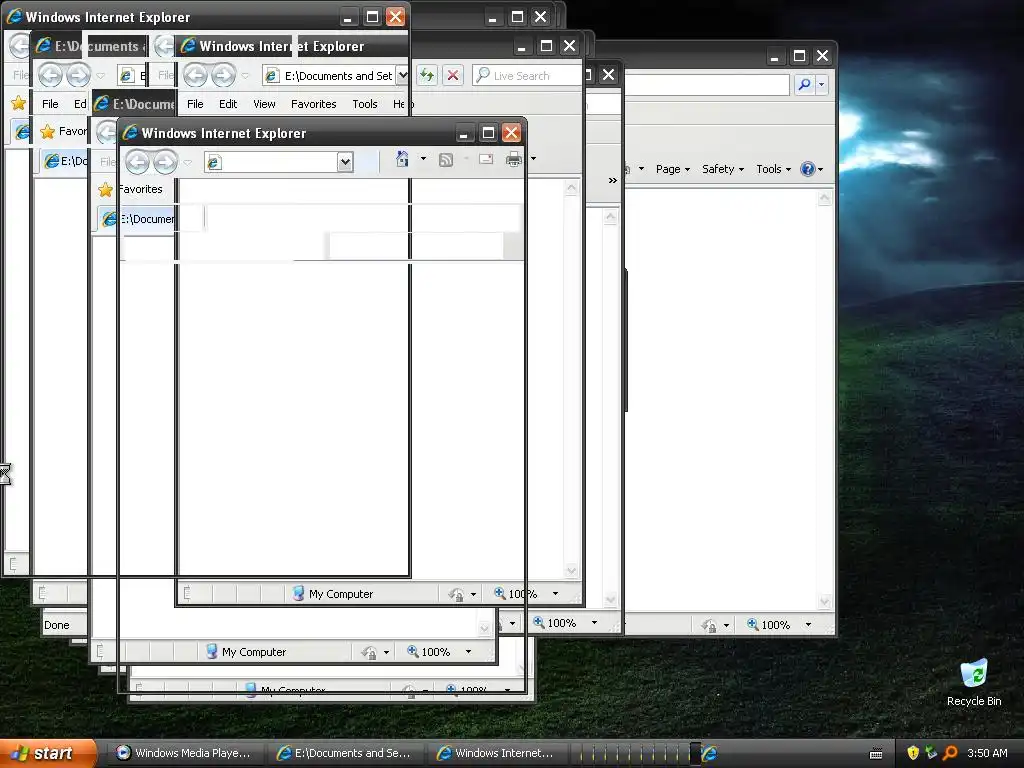The image size is (1024, 768).
Task: Click the Done status bar text
Action: coord(57,625)
